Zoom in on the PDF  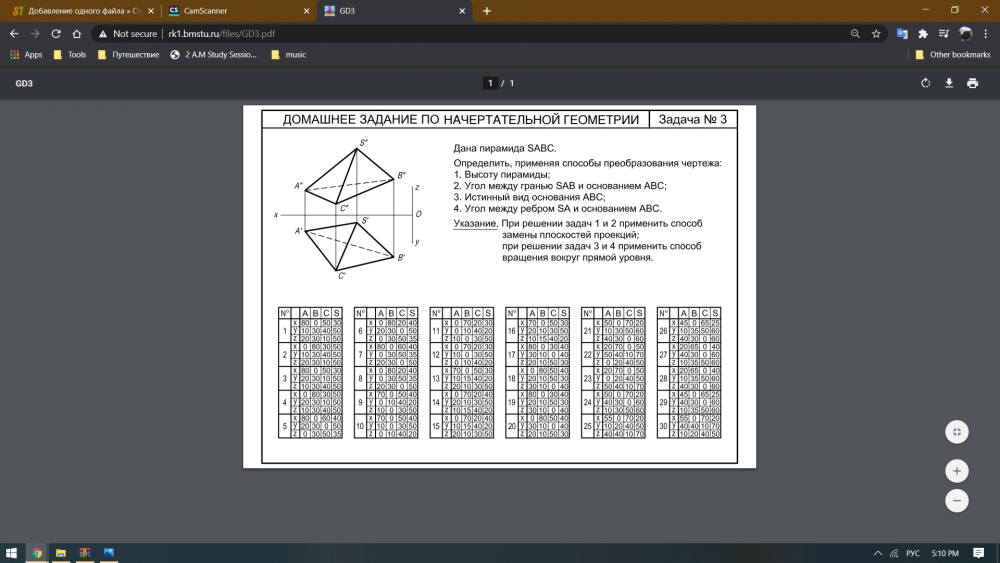pos(957,470)
